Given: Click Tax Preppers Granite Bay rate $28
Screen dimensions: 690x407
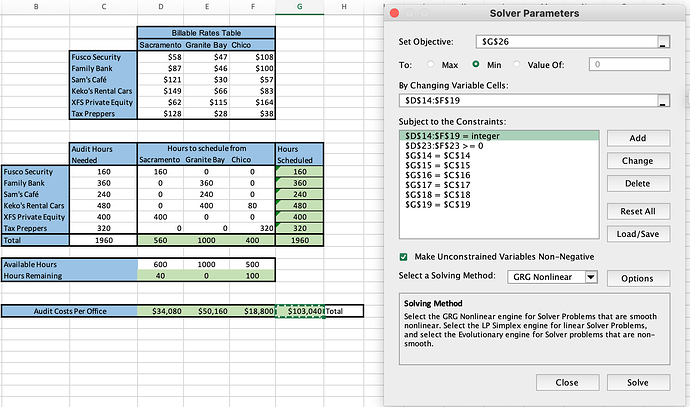Looking at the screenshot, I should (207, 114).
